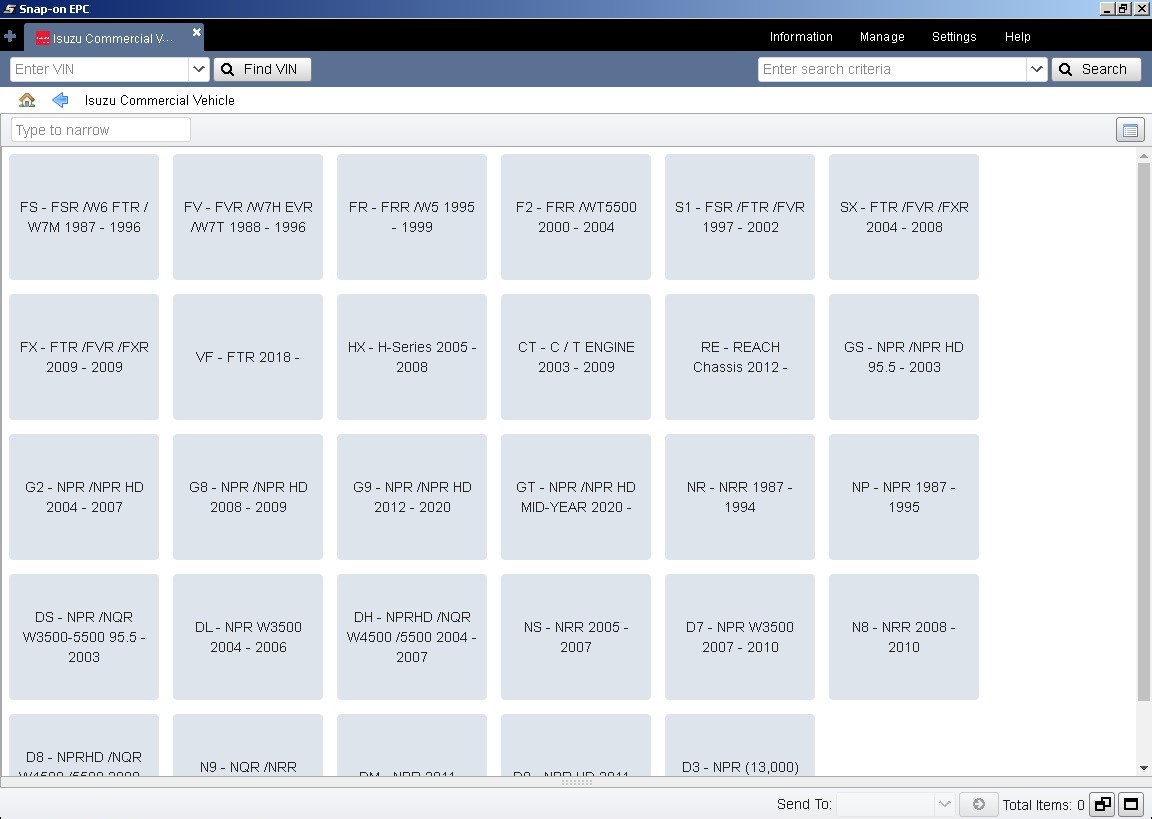Expand the search criteria dropdown
1152x819 pixels.
coord(1036,69)
